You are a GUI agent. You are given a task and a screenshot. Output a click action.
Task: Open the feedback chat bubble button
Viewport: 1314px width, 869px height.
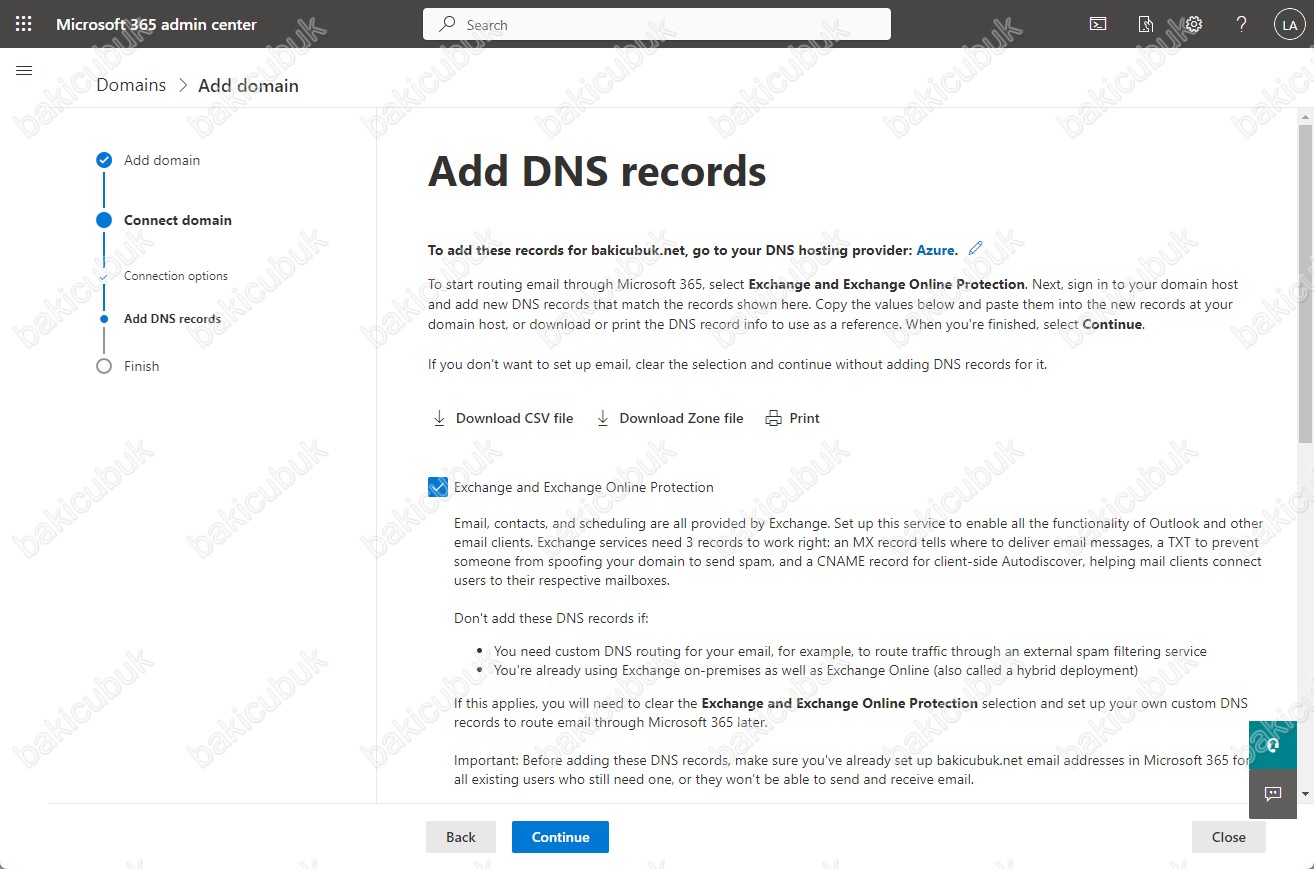pos(1272,794)
